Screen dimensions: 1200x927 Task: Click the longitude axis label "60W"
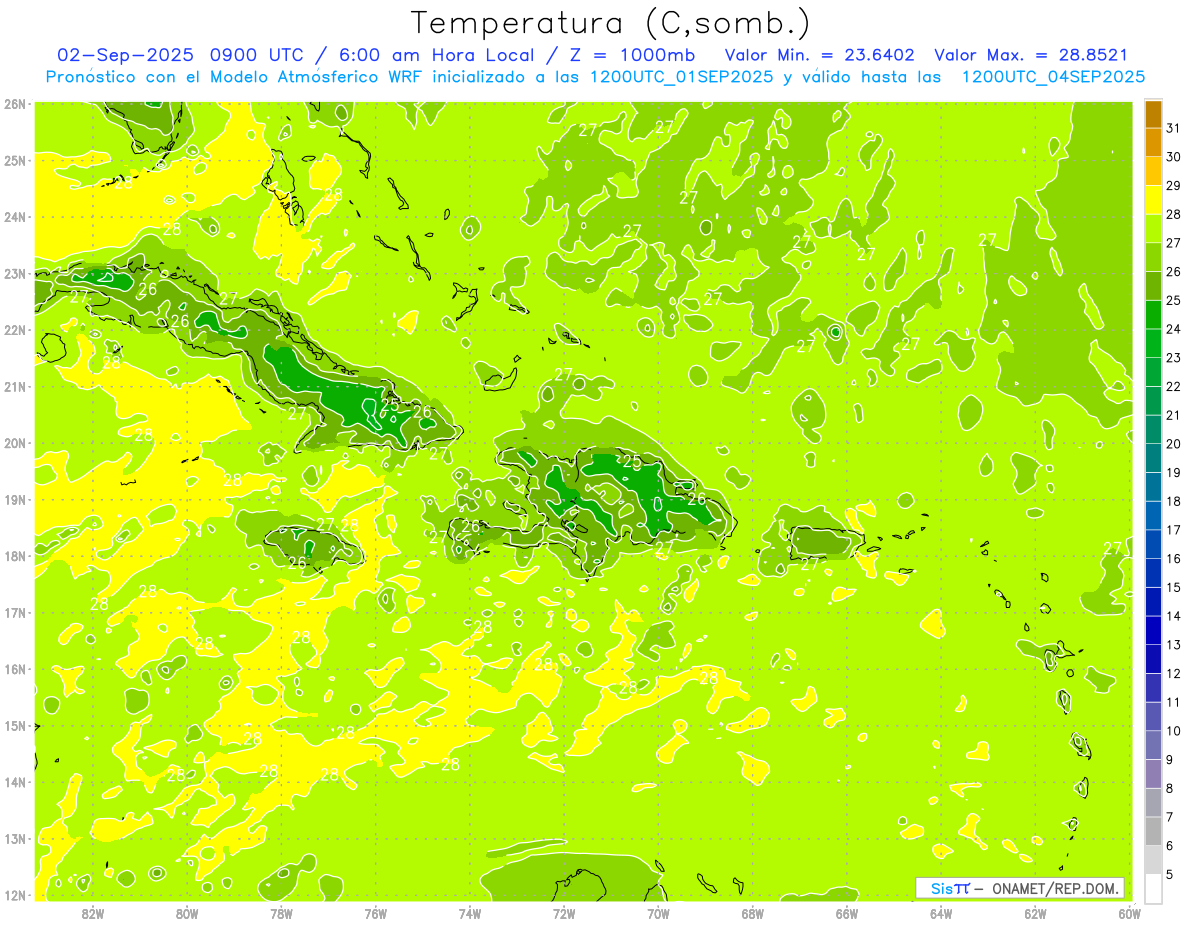[x=1130, y=913]
